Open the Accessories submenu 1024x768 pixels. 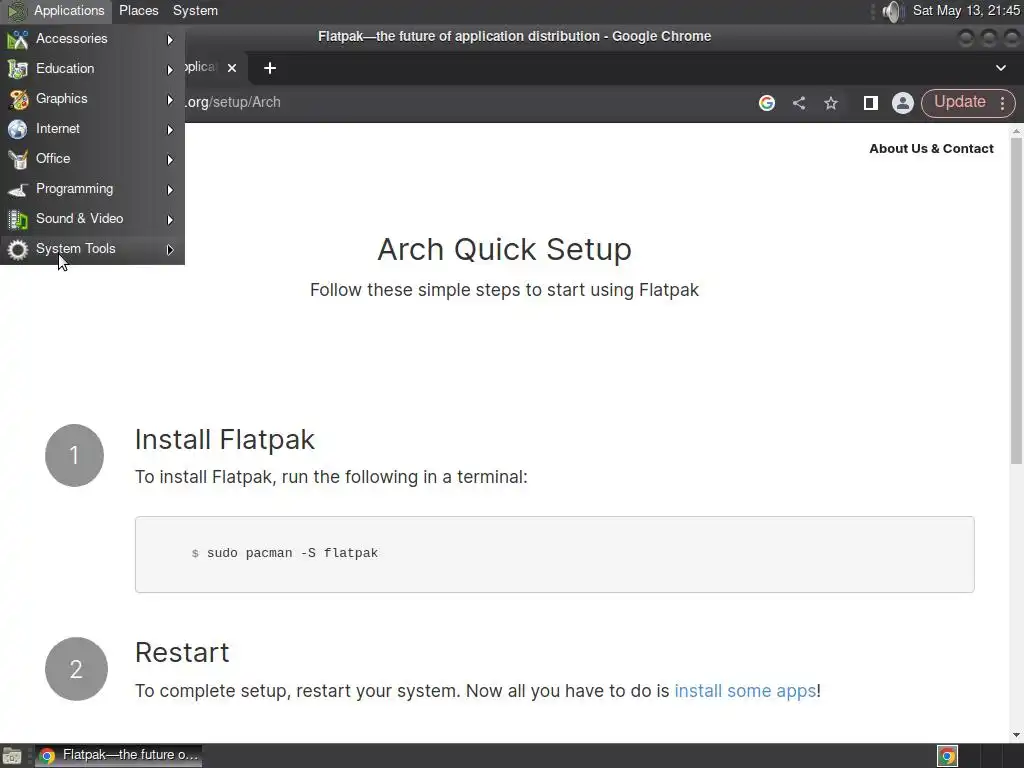click(92, 39)
